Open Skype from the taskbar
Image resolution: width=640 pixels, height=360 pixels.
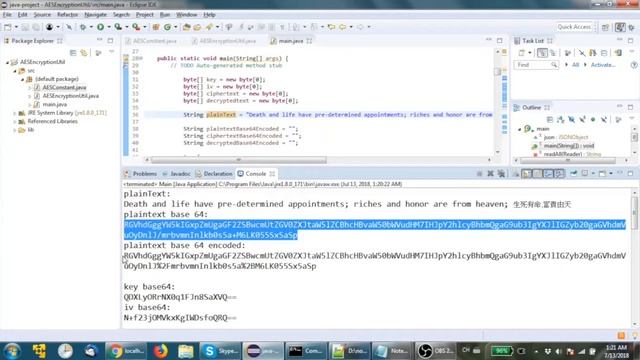click(221, 351)
